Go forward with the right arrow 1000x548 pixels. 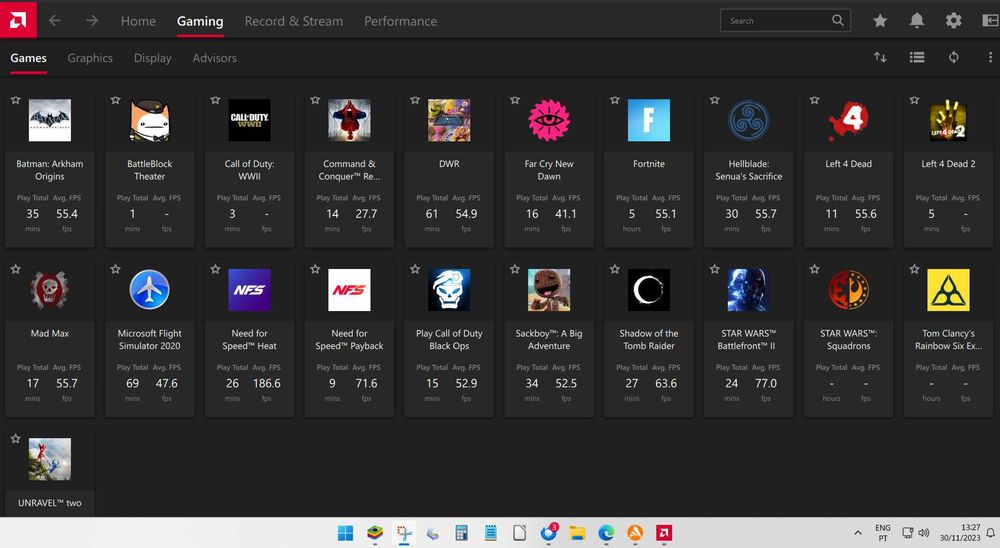click(92, 20)
